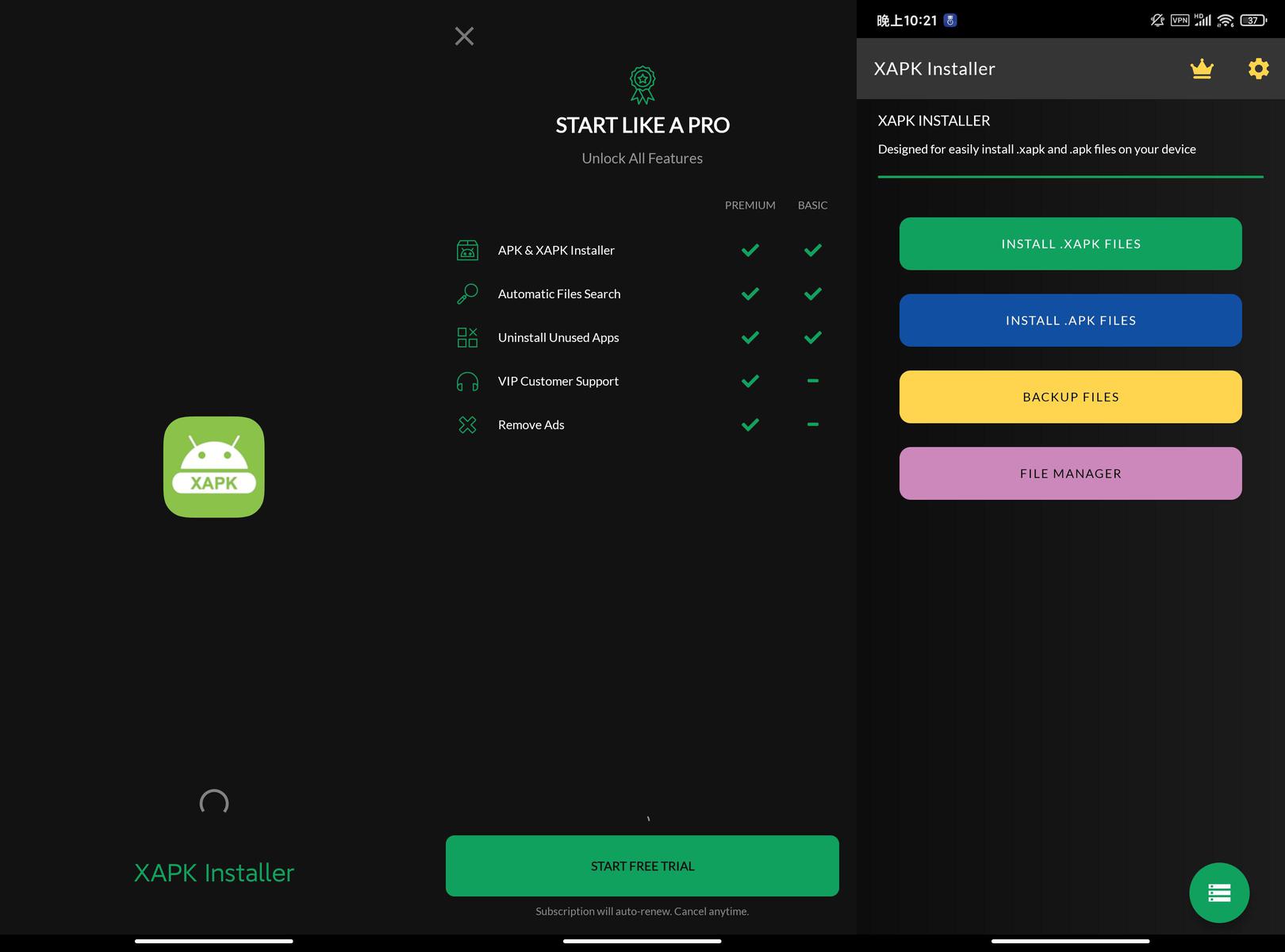The height and width of the screenshot is (952, 1285).
Task: Click the 'START LIKE A PRO' heading
Action: click(642, 125)
